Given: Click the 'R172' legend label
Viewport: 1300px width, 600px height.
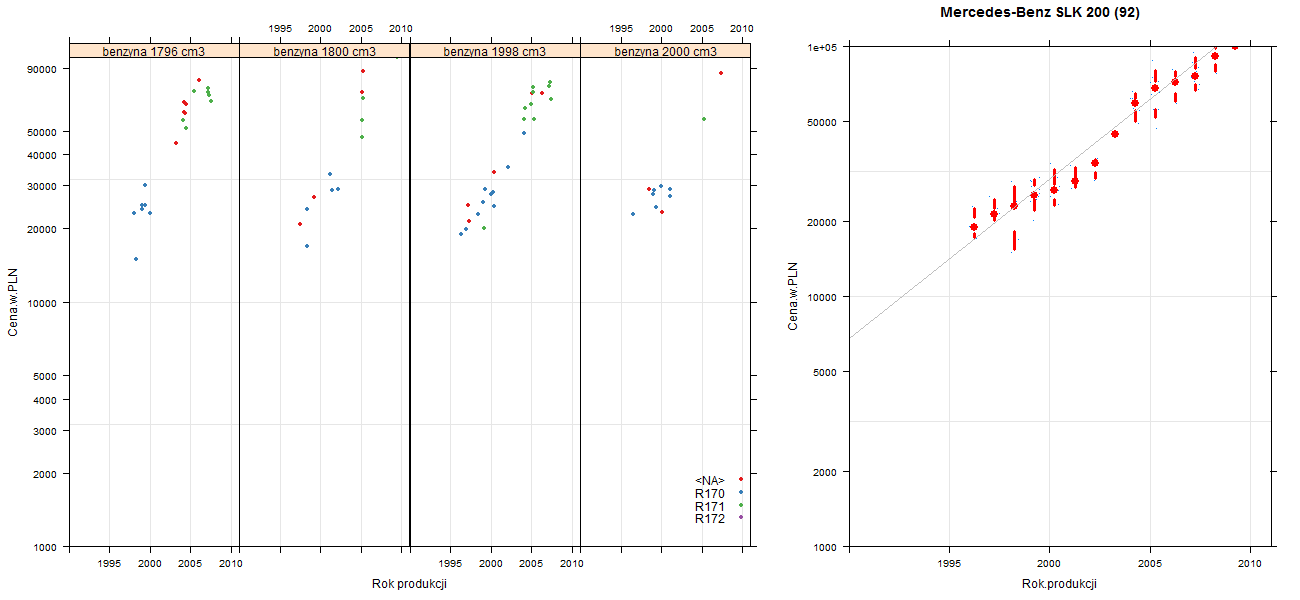Looking at the screenshot, I should pyautogui.click(x=710, y=519).
